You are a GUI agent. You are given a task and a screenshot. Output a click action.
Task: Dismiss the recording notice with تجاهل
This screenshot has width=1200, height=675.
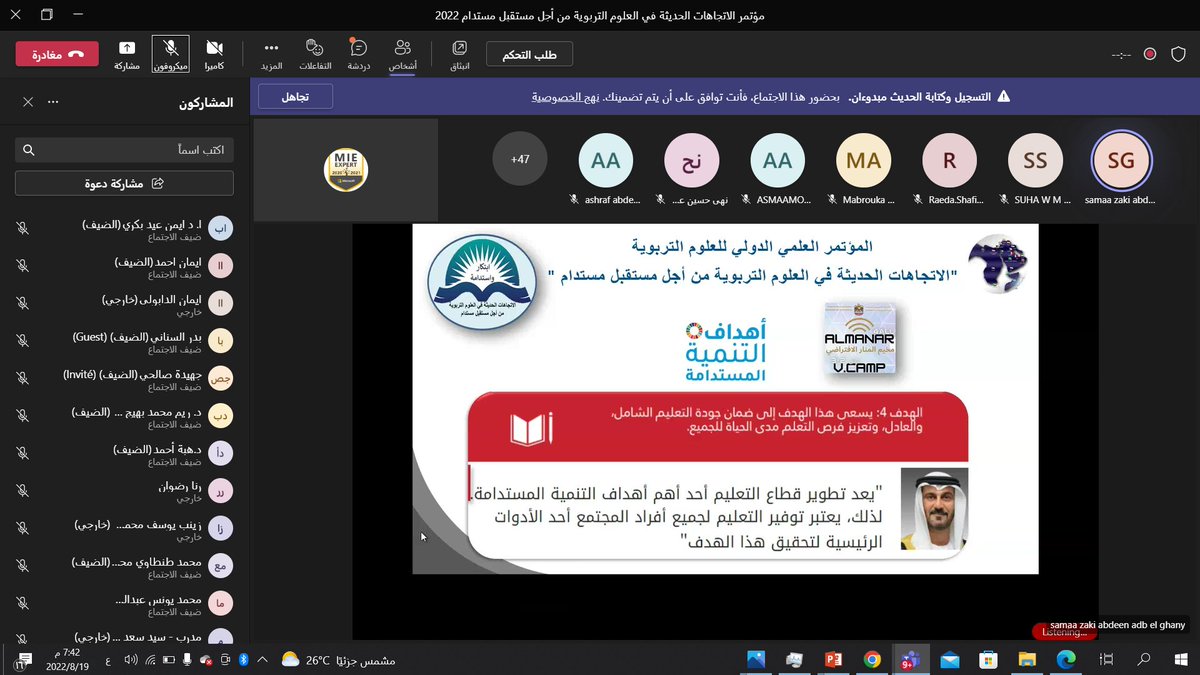(295, 97)
